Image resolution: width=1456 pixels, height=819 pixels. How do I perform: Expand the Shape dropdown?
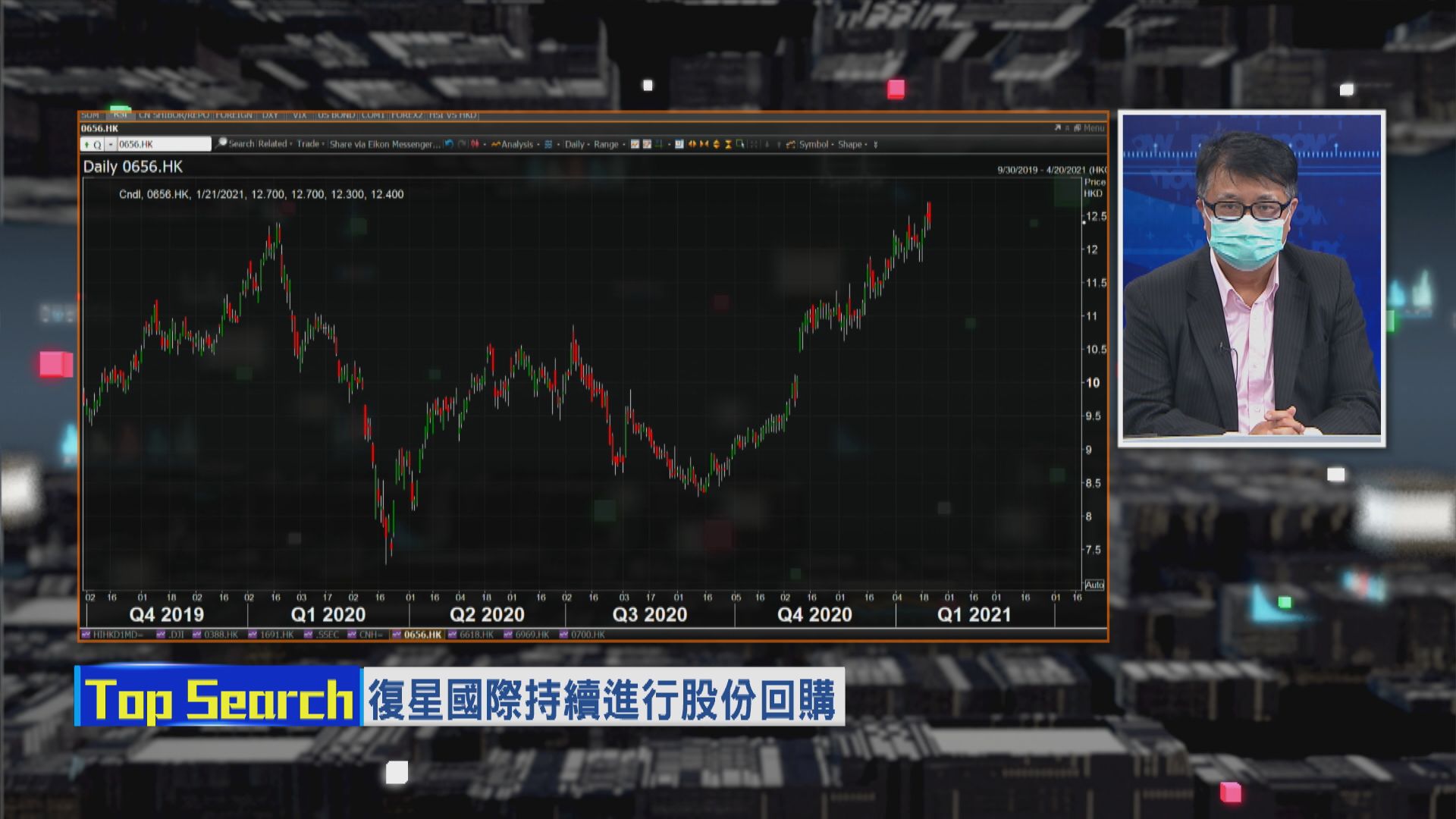tap(849, 144)
